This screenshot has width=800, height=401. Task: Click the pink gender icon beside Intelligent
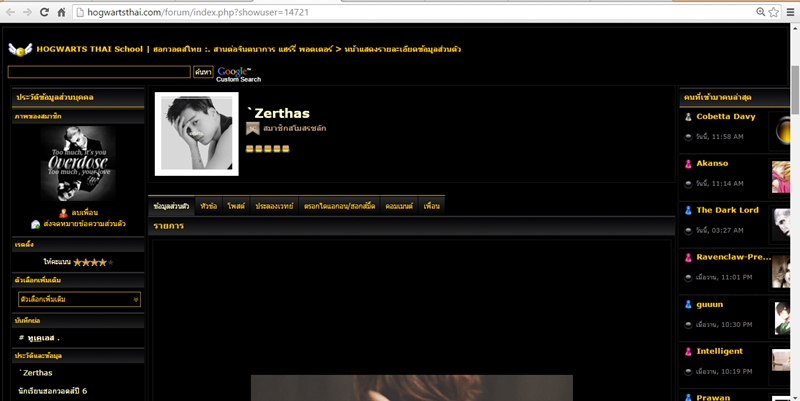coord(688,352)
